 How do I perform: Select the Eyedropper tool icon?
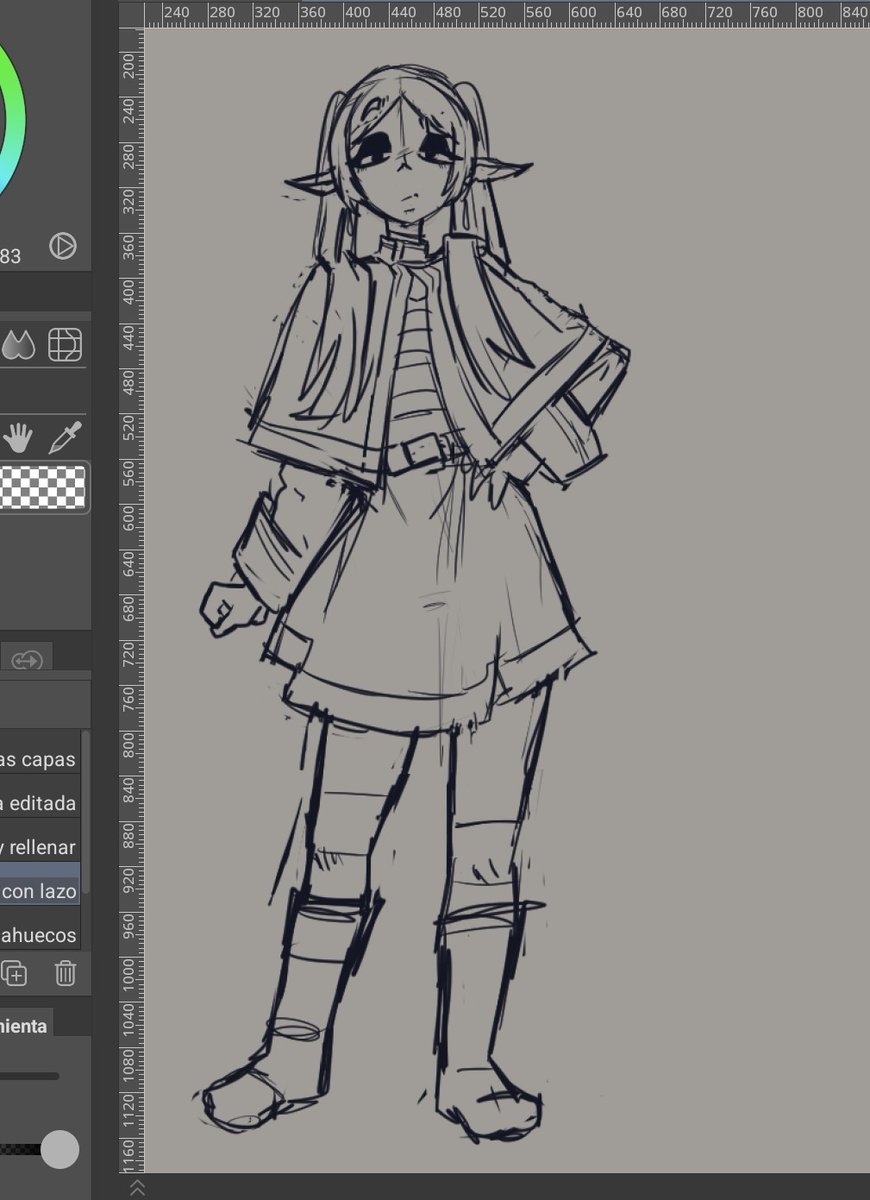click(67, 437)
